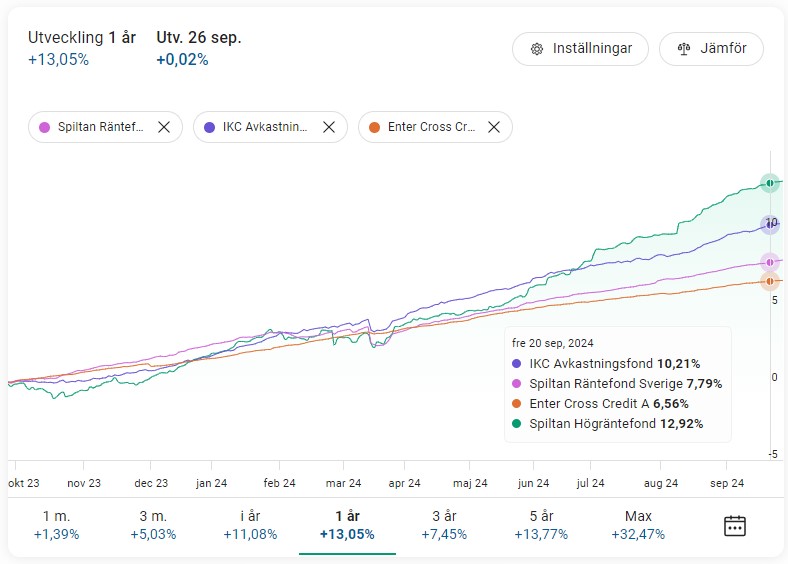Open the calendar date picker icon

tap(735, 525)
